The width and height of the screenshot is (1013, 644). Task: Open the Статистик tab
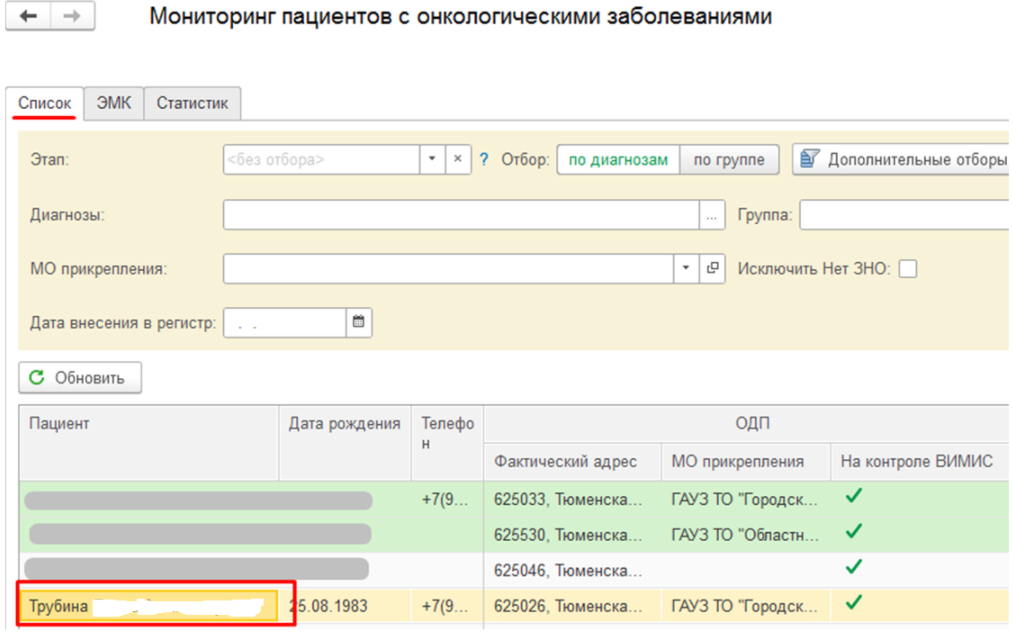pos(192,103)
